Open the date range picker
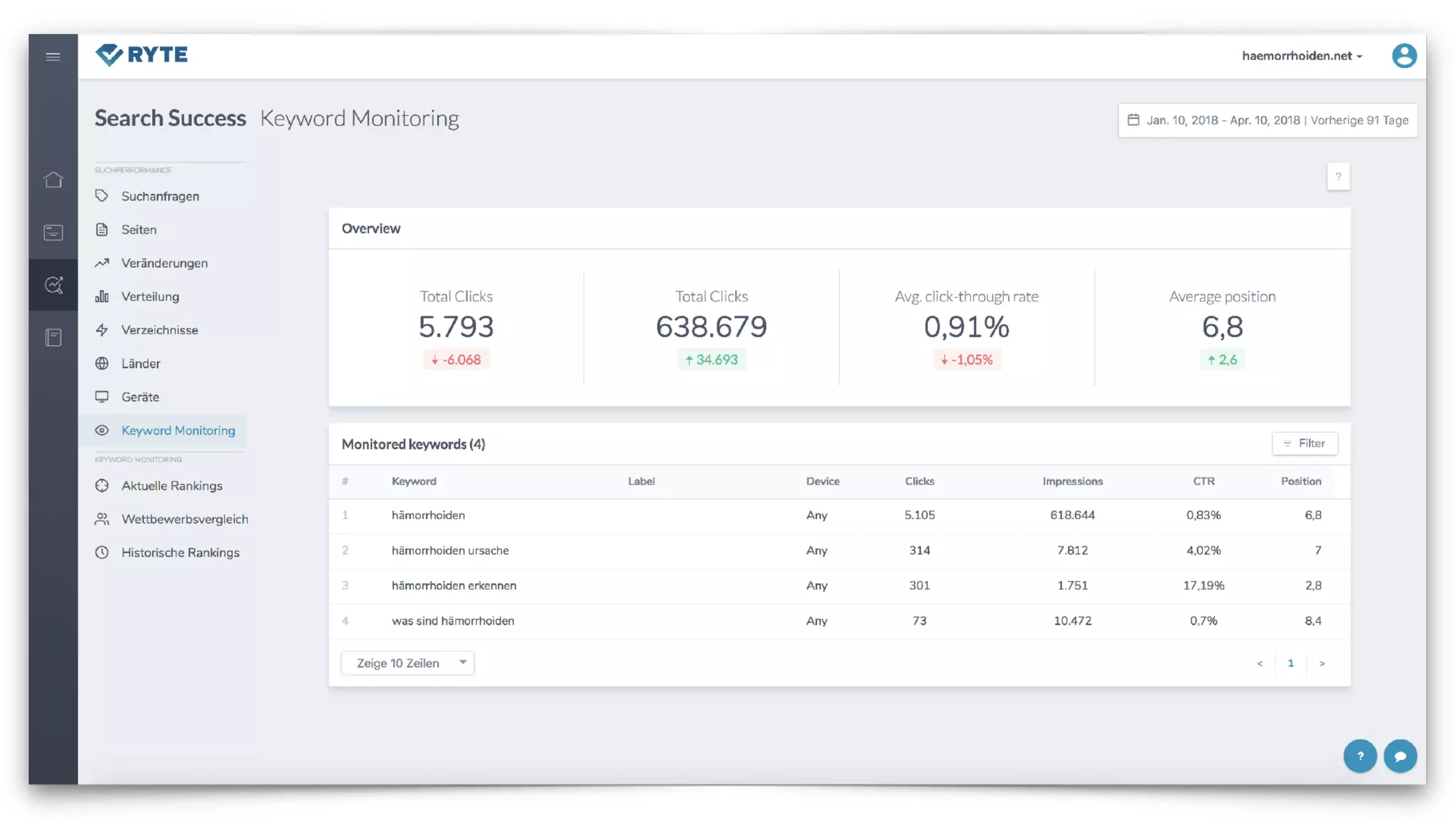1456x819 pixels. click(x=1267, y=120)
